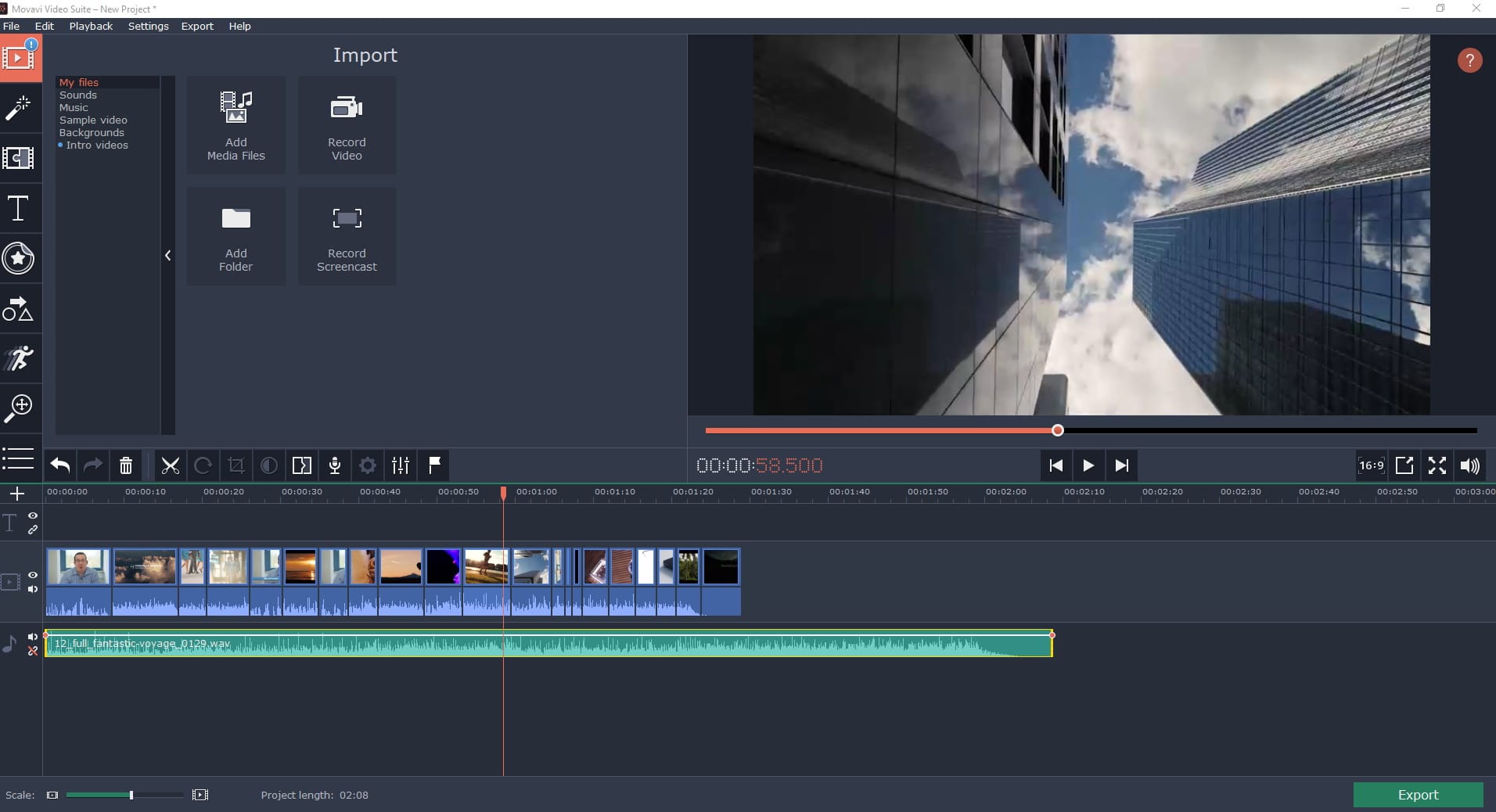
Task: Click the Record Video button
Action: (x=347, y=125)
